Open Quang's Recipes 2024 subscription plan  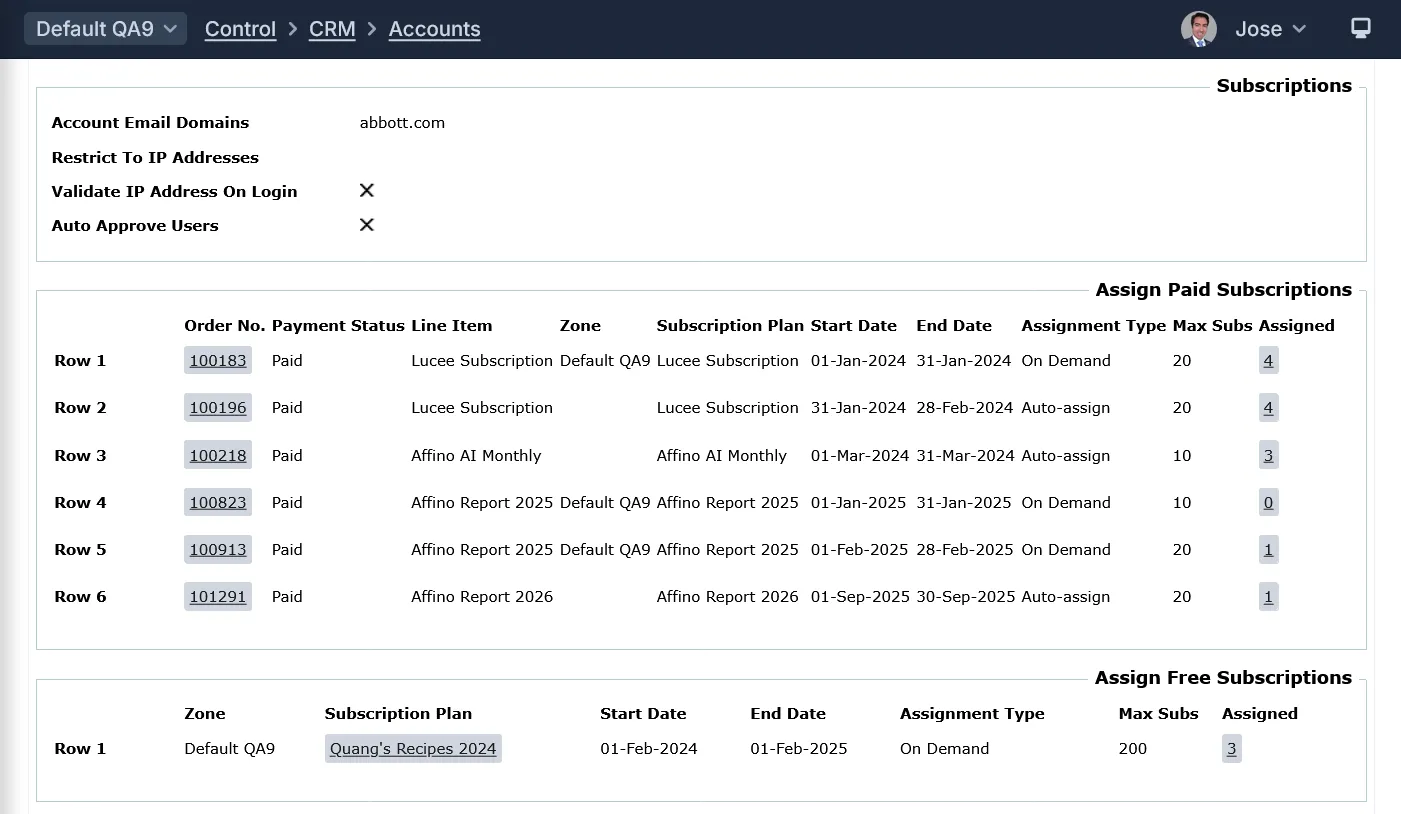[x=413, y=749]
